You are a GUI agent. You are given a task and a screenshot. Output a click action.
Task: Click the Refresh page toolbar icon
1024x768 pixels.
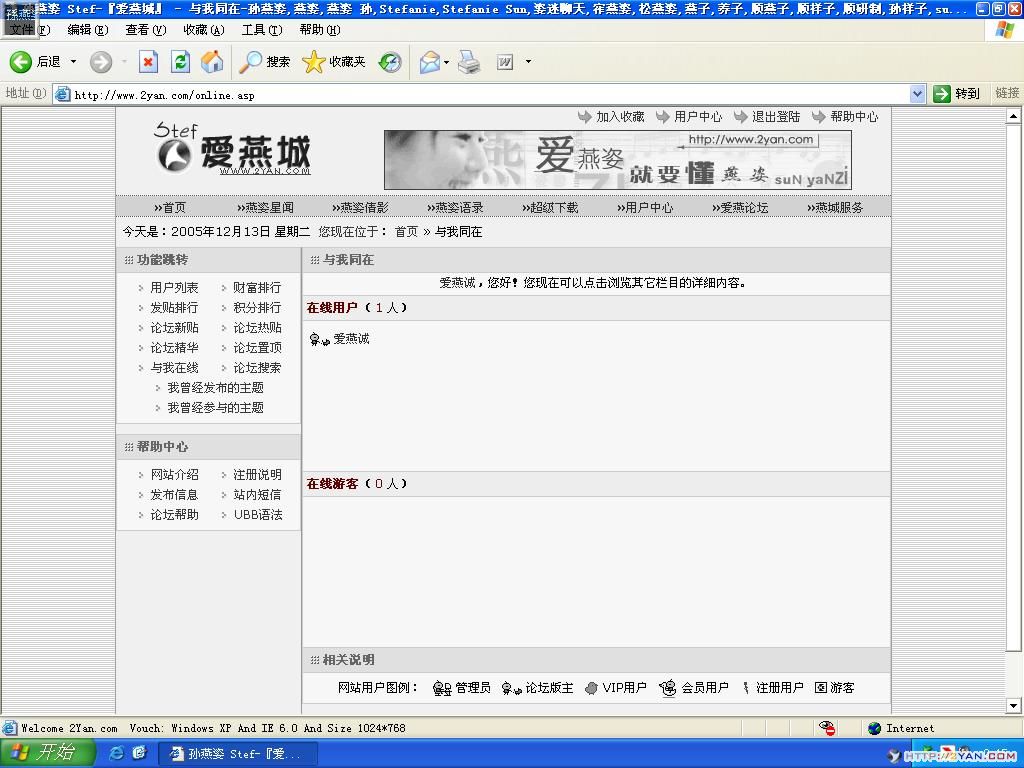tap(180, 62)
